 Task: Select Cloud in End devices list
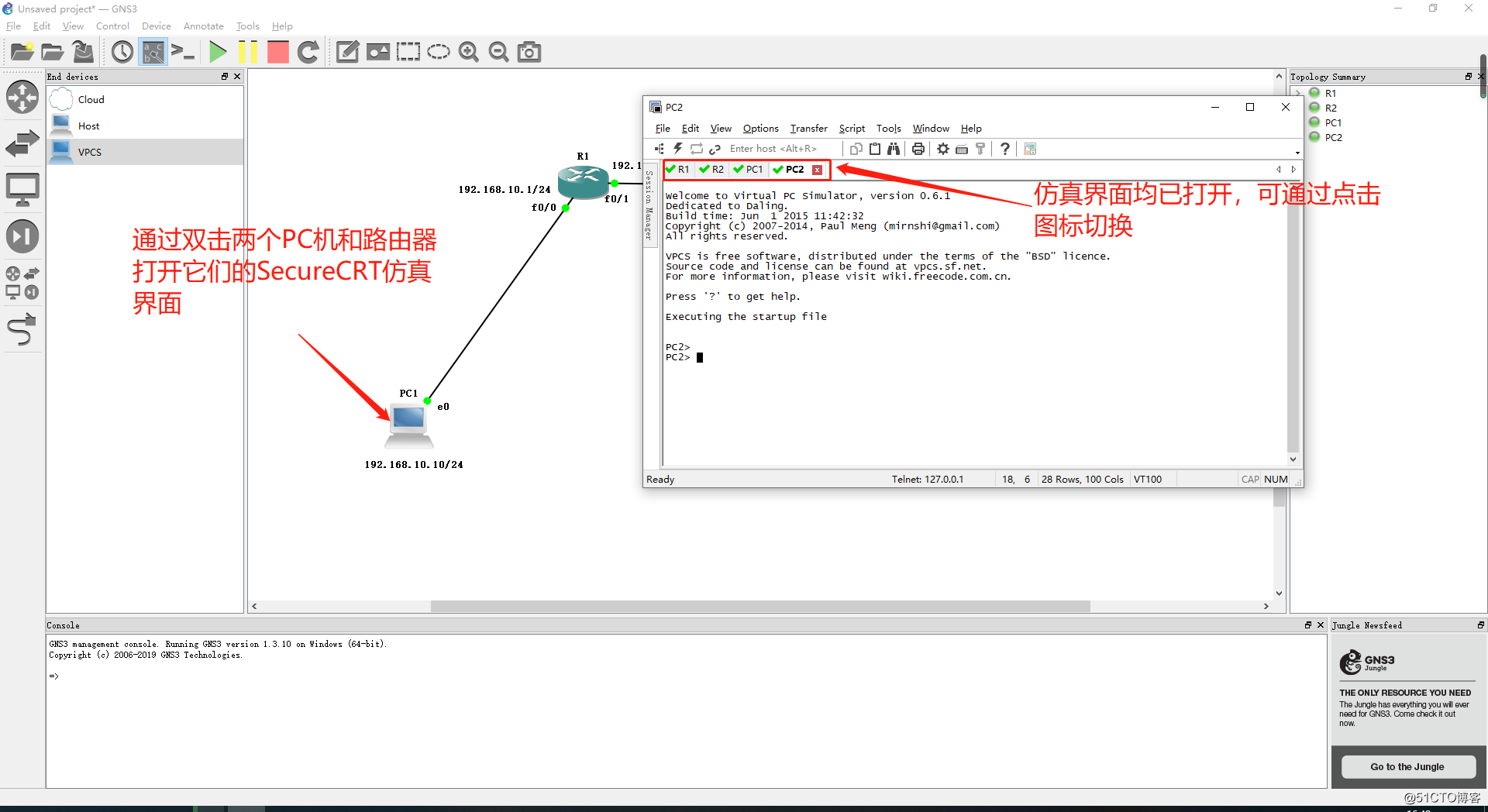coord(145,99)
